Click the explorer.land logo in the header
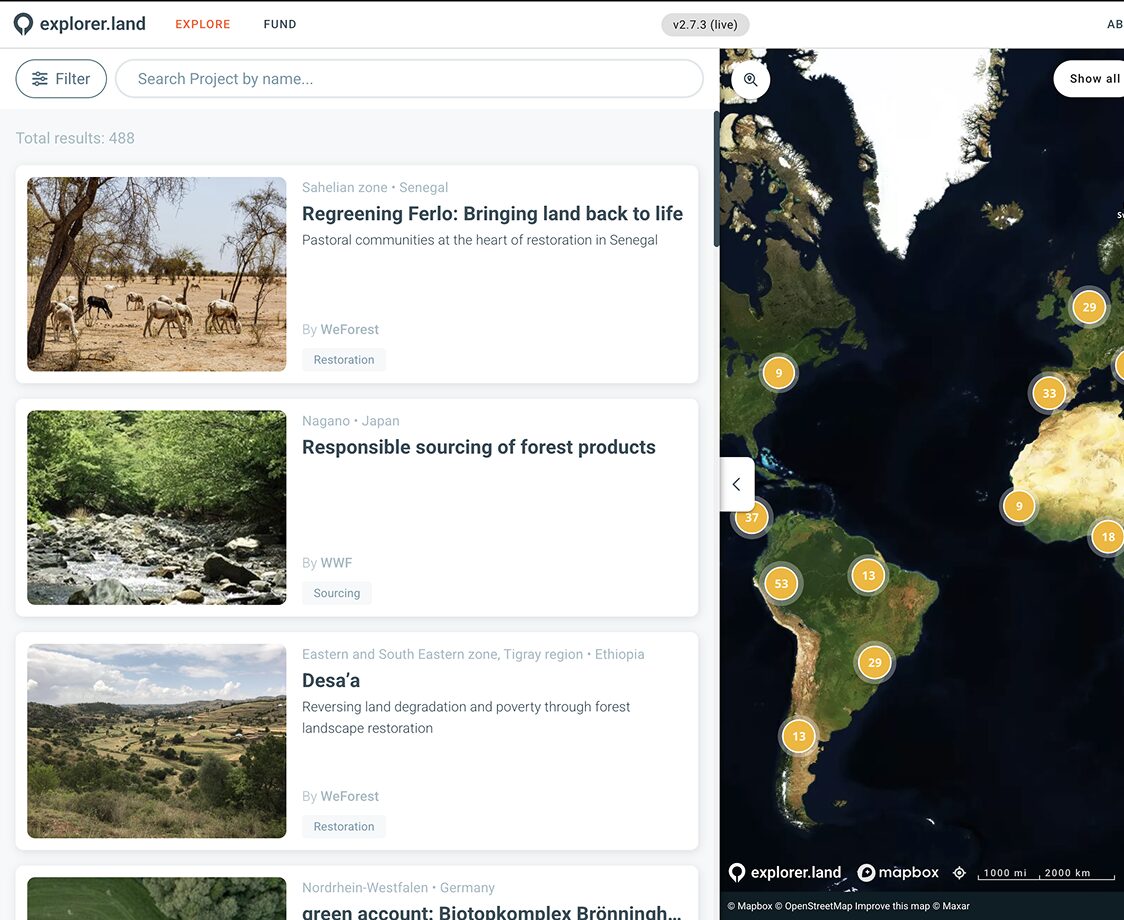This screenshot has width=1124, height=920. (80, 24)
